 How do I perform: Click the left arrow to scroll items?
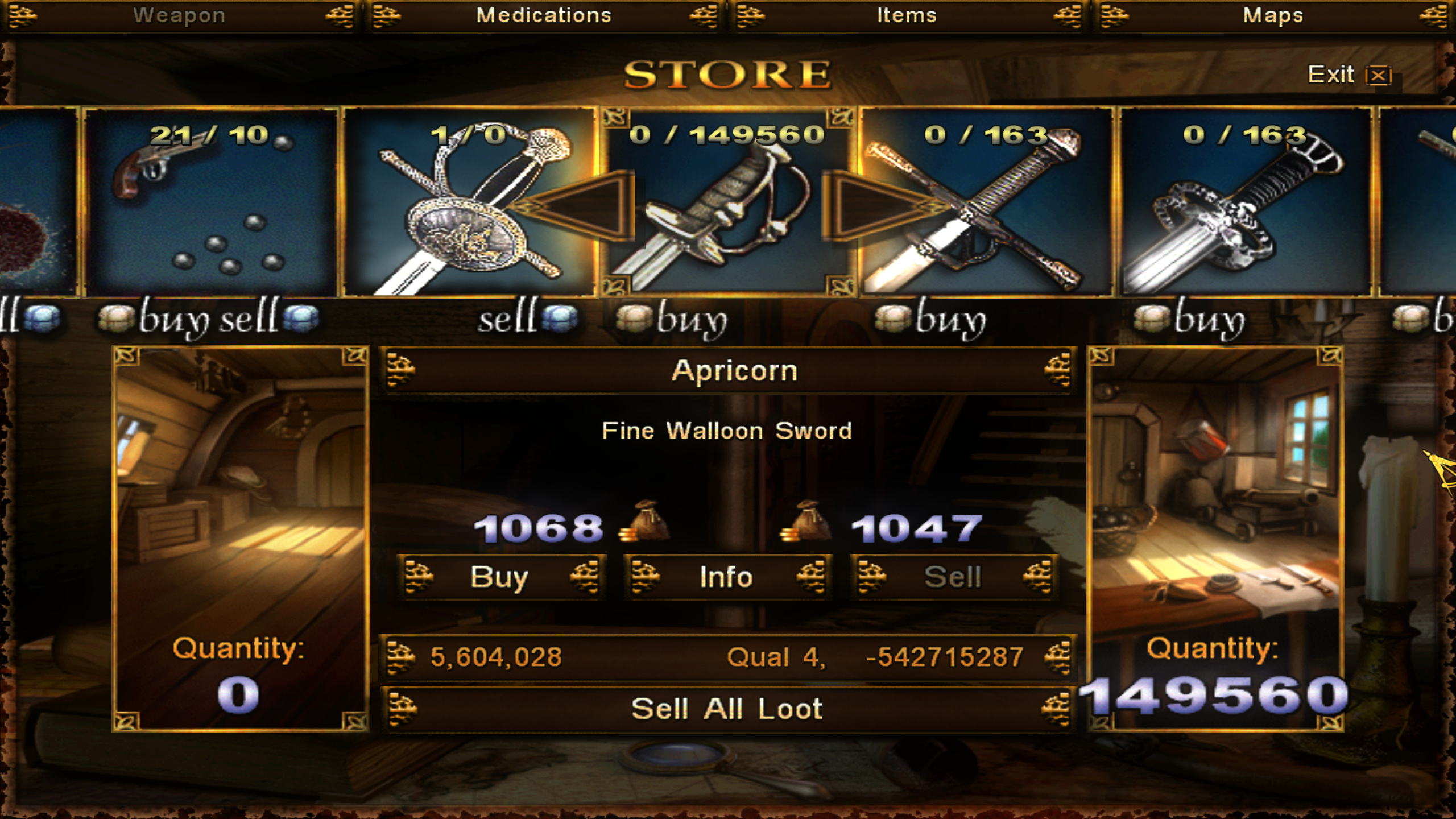[x=574, y=206]
